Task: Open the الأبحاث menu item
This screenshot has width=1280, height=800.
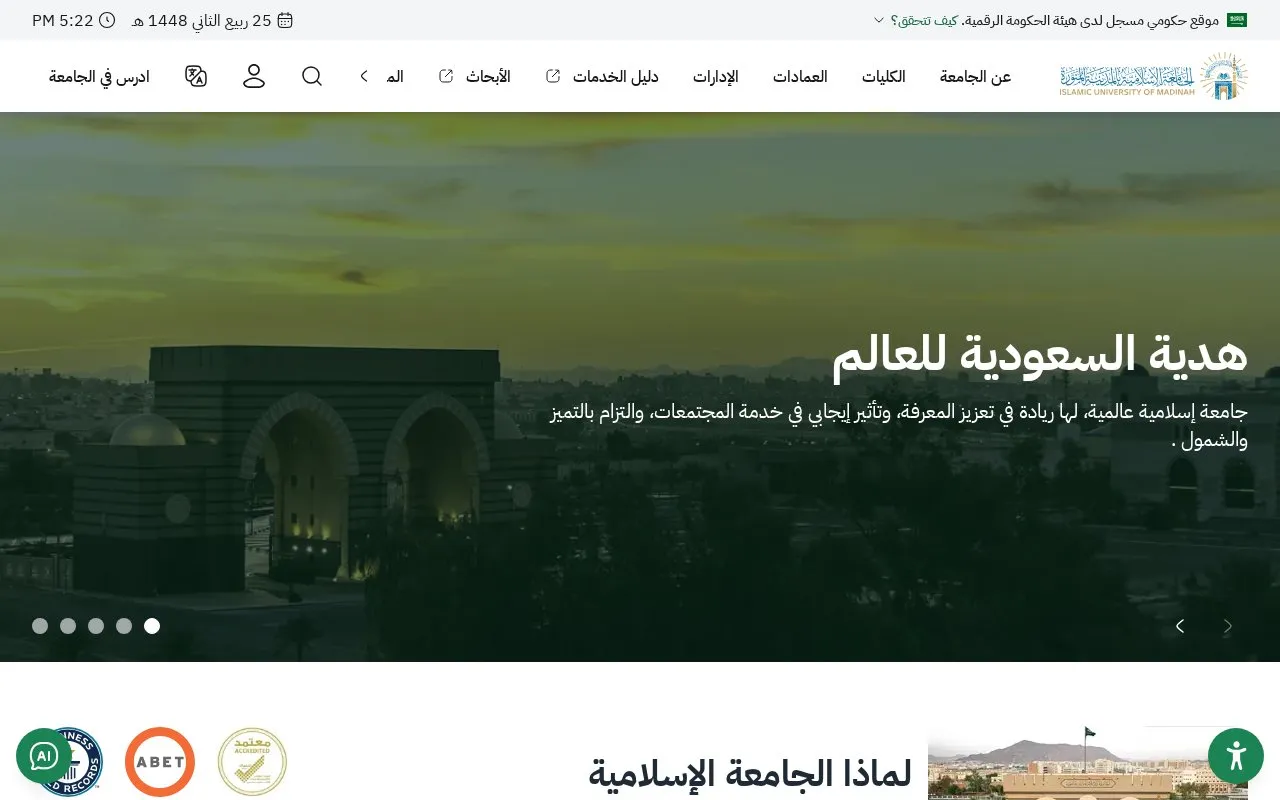Action: (488, 76)
